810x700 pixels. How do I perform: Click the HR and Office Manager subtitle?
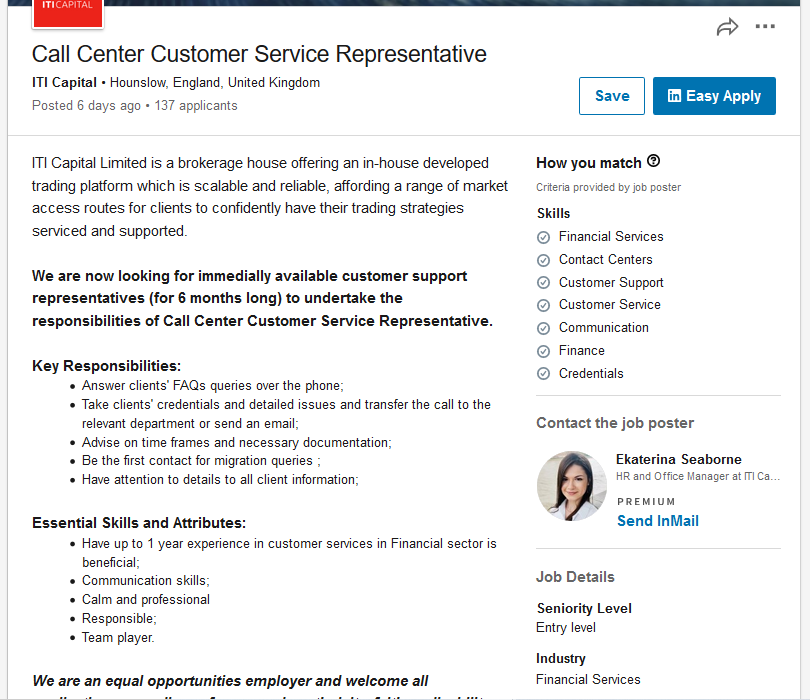698,476
